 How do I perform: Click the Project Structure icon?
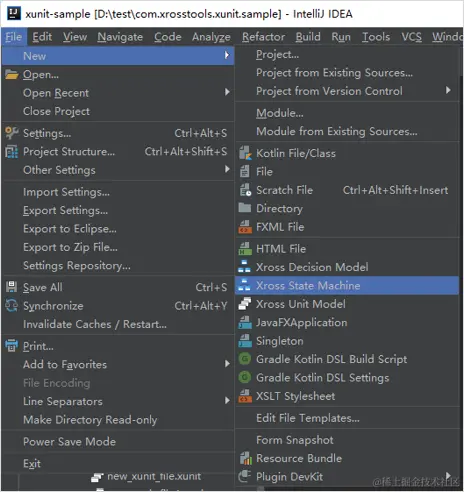coord(12,152)
